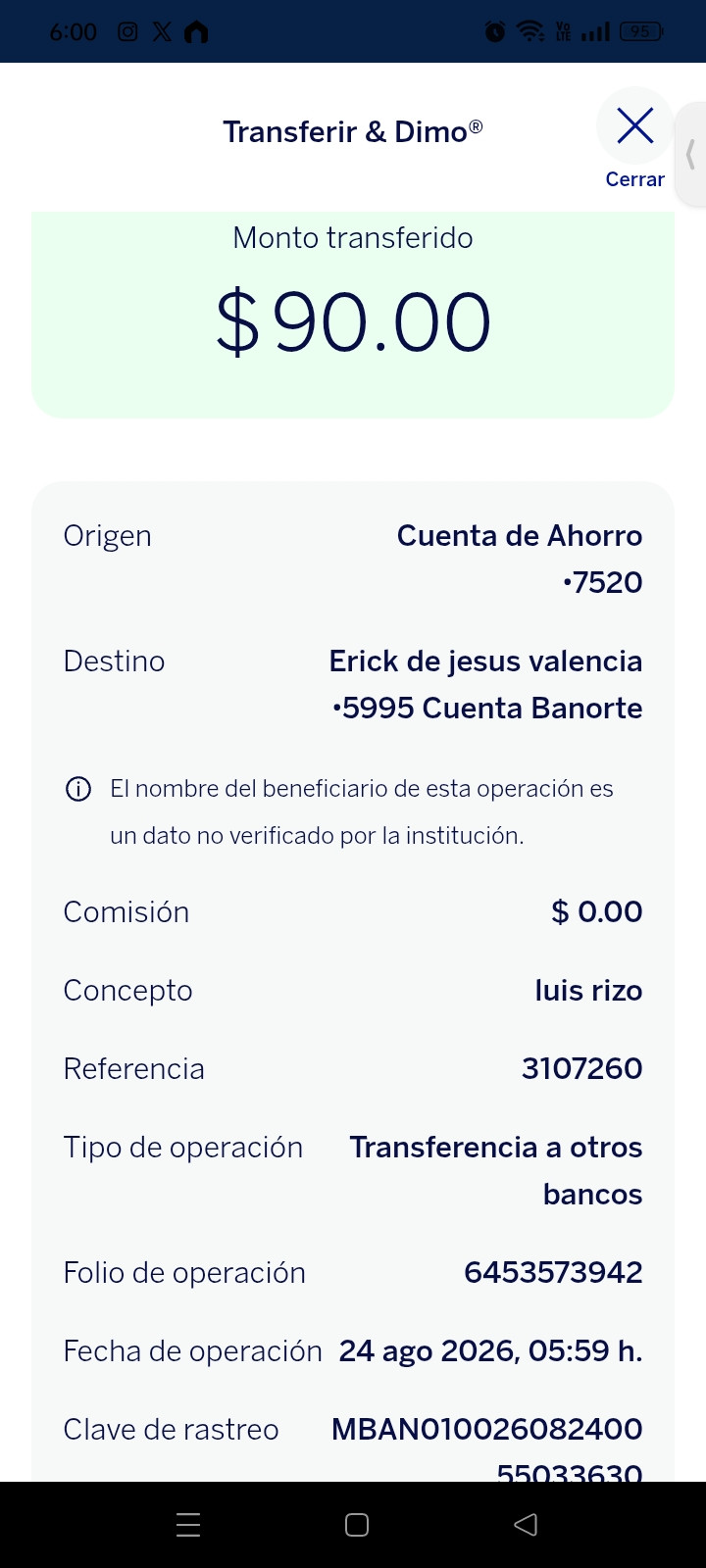
Task: Tap the alarm clock status icon
Action: tap(495, 31)
